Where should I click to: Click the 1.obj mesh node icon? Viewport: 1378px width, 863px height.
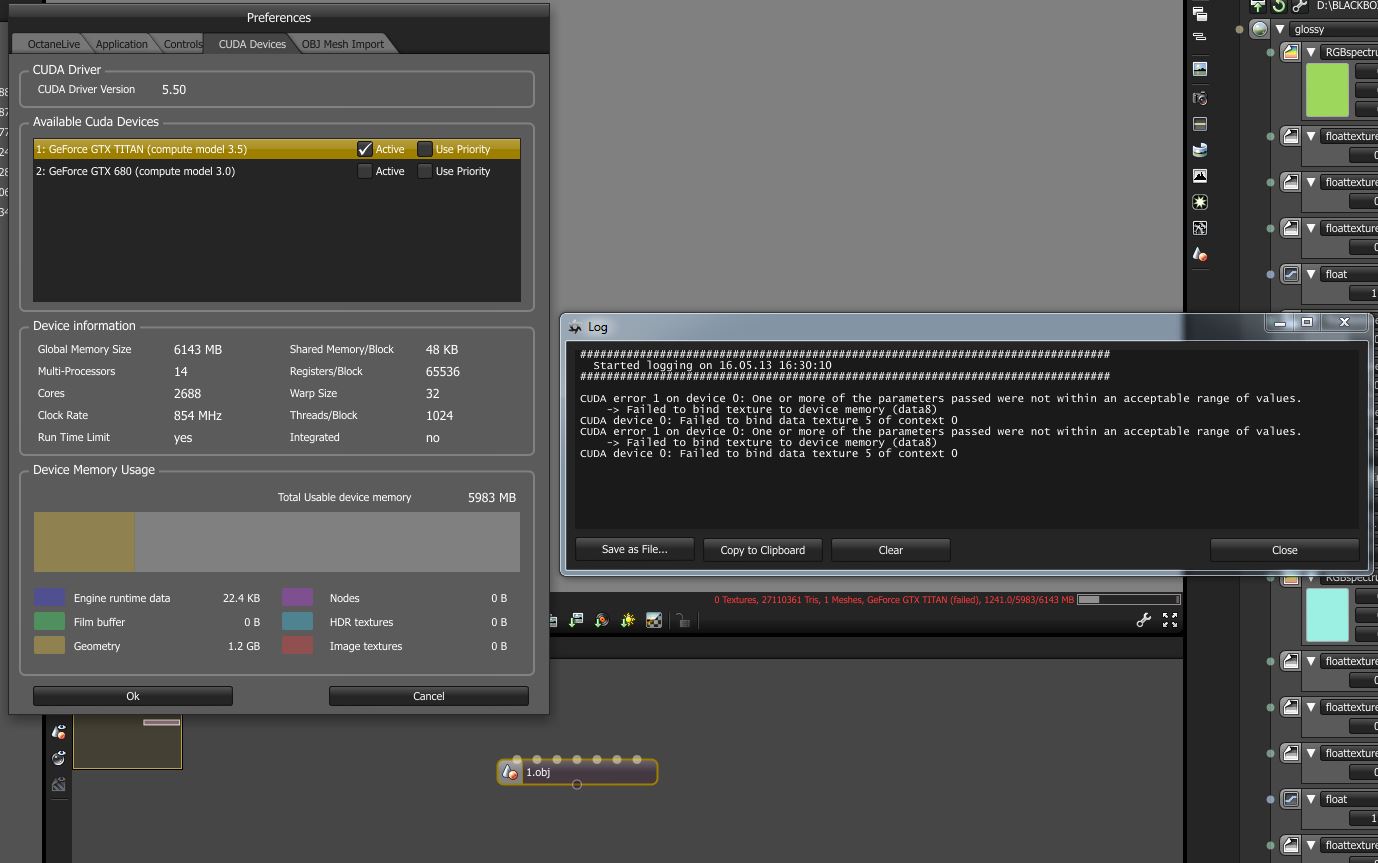pyautogui.click(x=511, y=772)
